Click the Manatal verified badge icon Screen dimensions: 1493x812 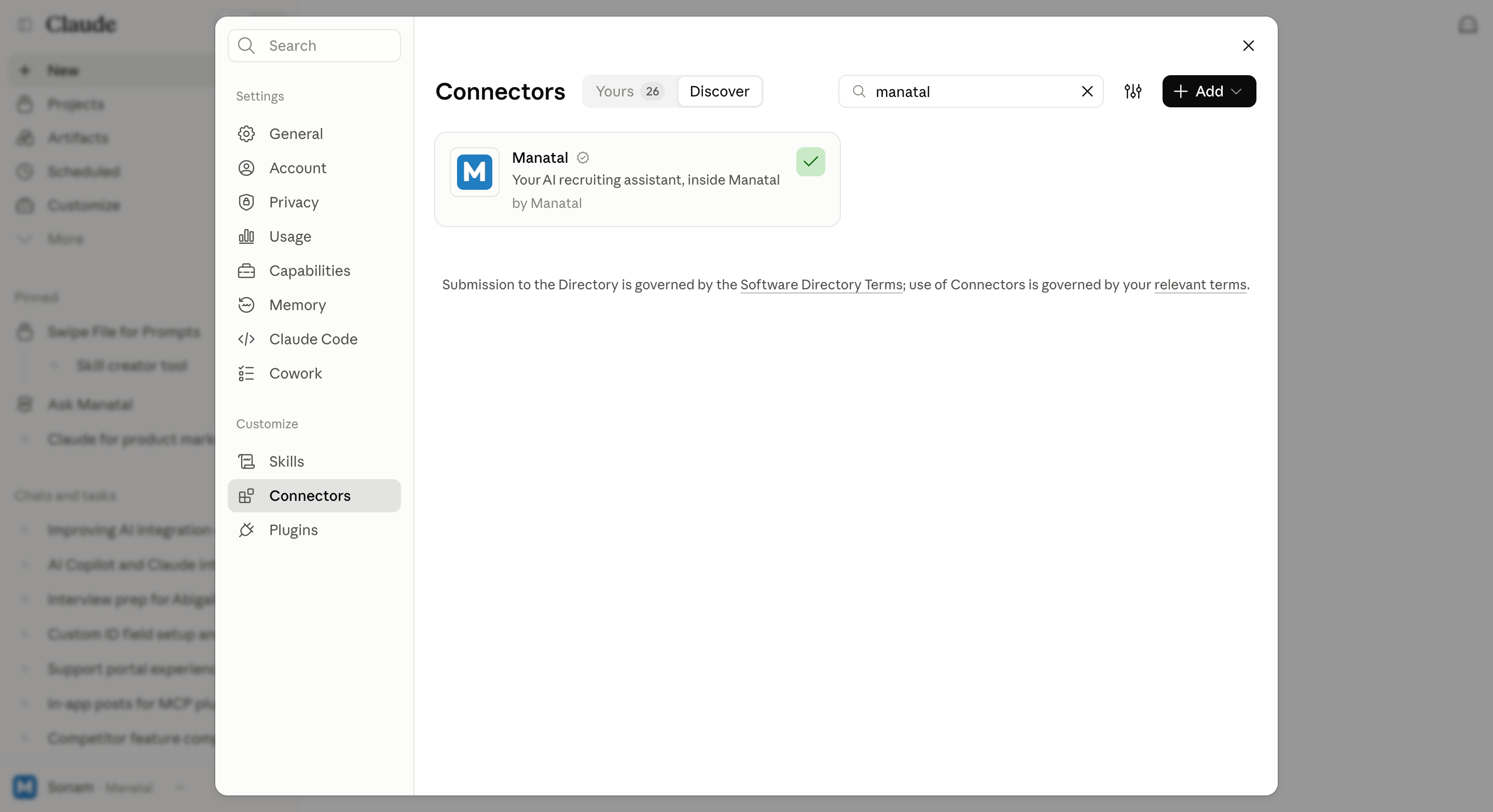pos(583,158)
